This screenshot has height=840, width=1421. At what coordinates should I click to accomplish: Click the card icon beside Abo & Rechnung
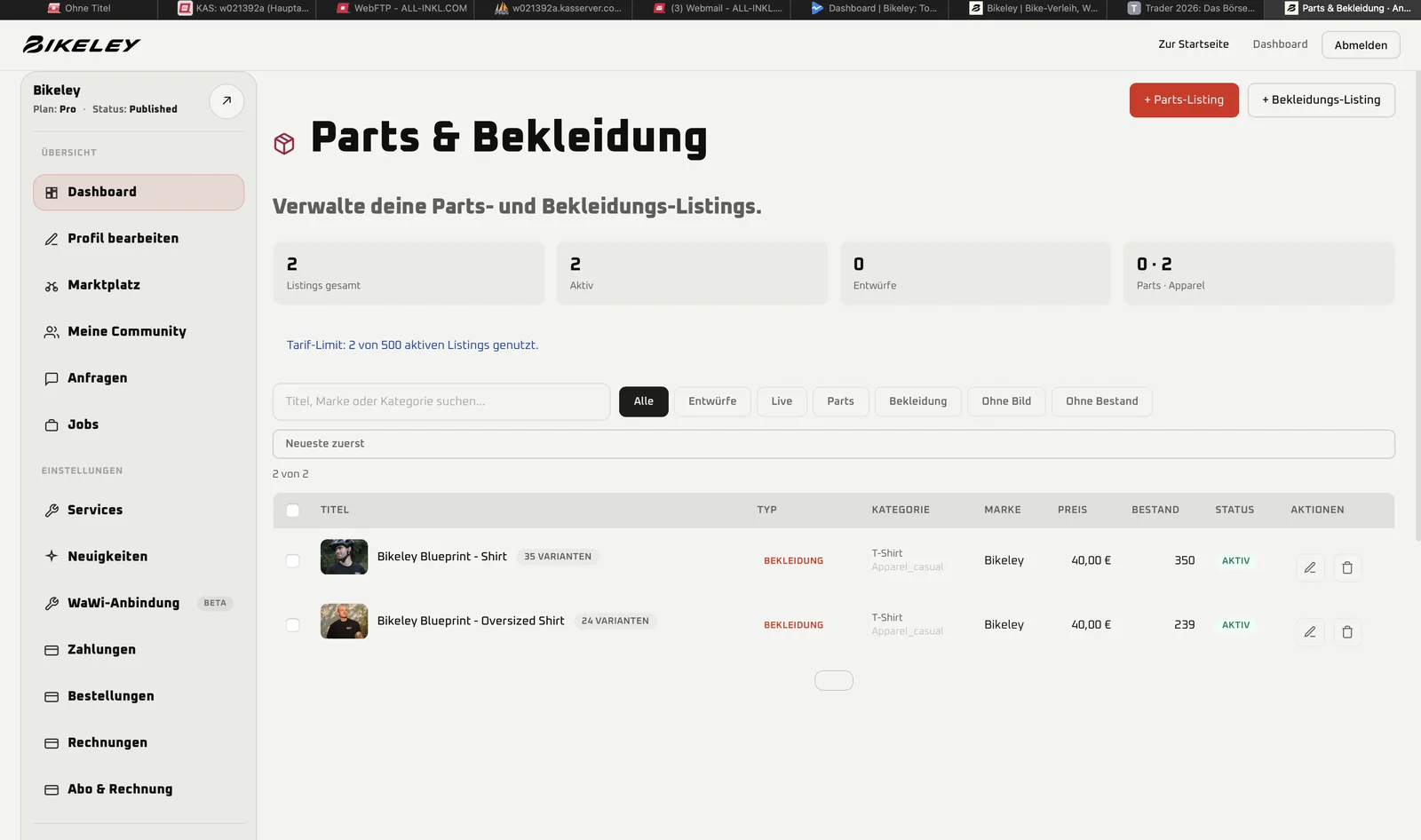pyautogui.click(x=52, y=789)
